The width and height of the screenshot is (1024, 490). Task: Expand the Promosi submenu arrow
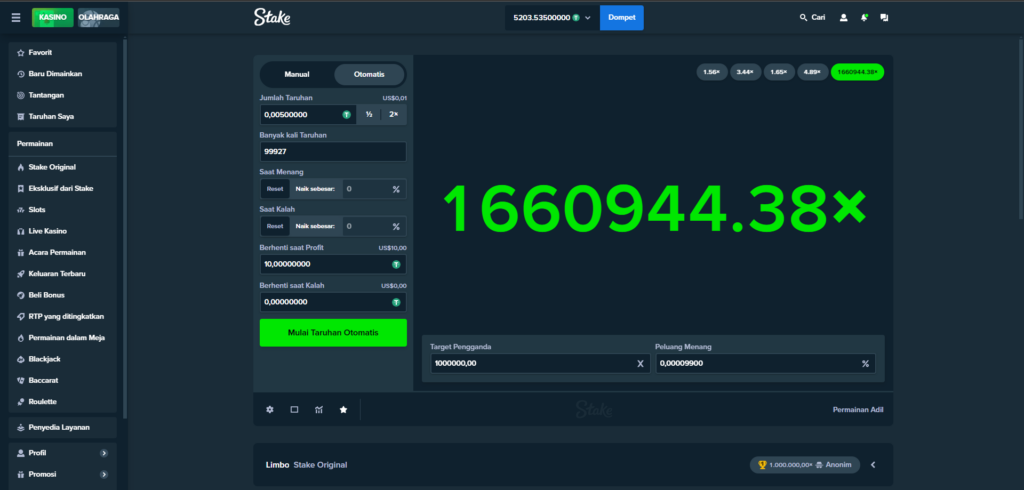(x=104, y=474)
